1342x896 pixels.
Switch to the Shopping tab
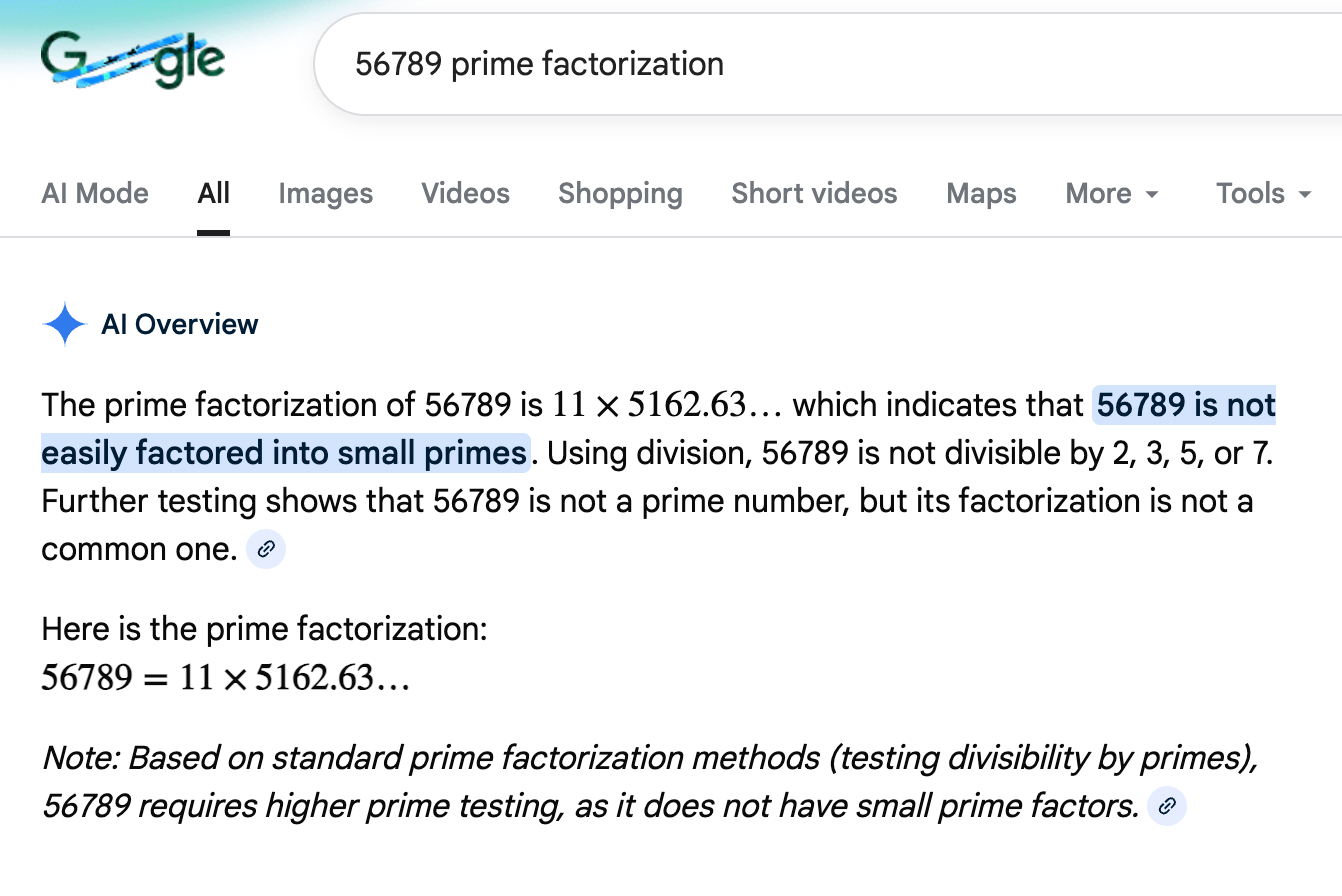[620, 193]
